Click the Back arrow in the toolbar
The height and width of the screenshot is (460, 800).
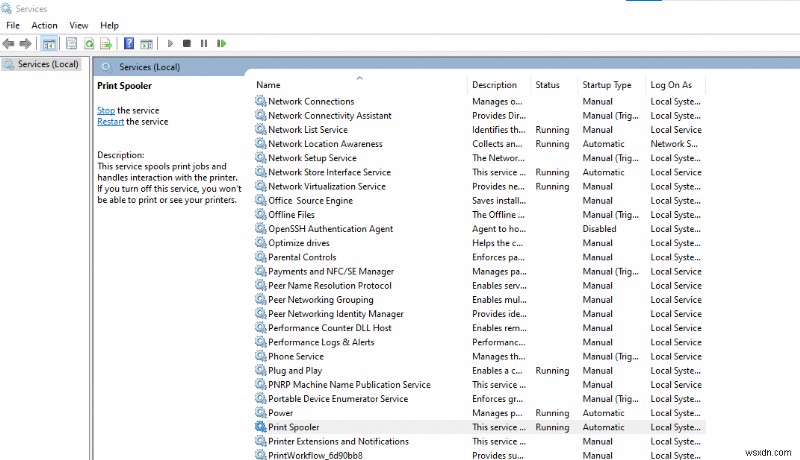point(9,44)
